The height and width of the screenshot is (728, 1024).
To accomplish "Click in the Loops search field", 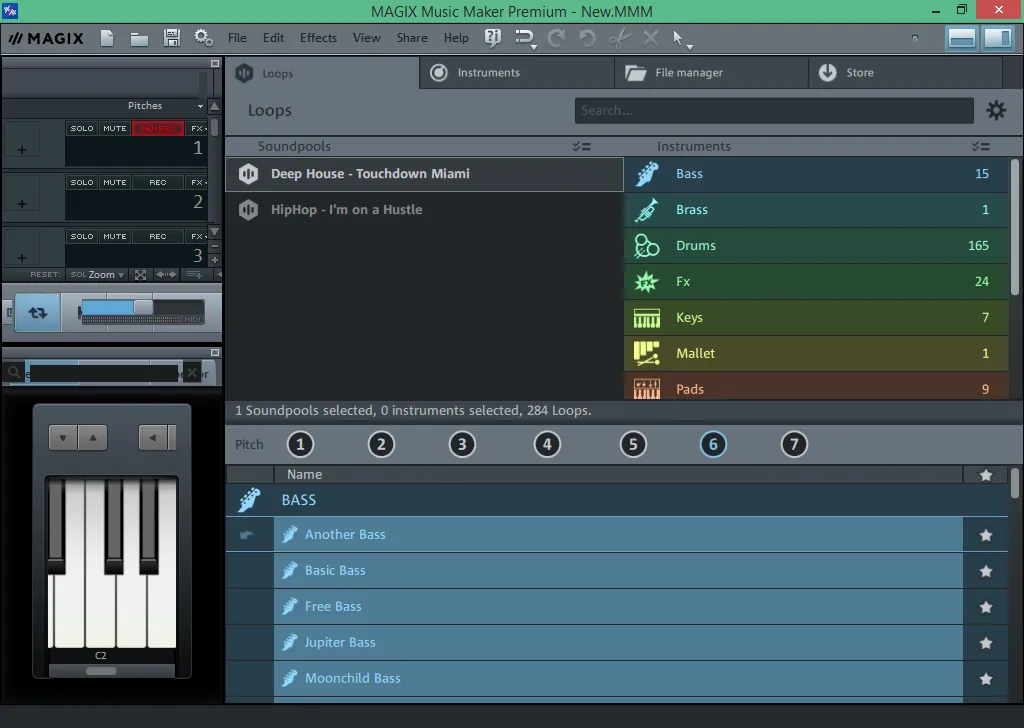I will (774, 110).
